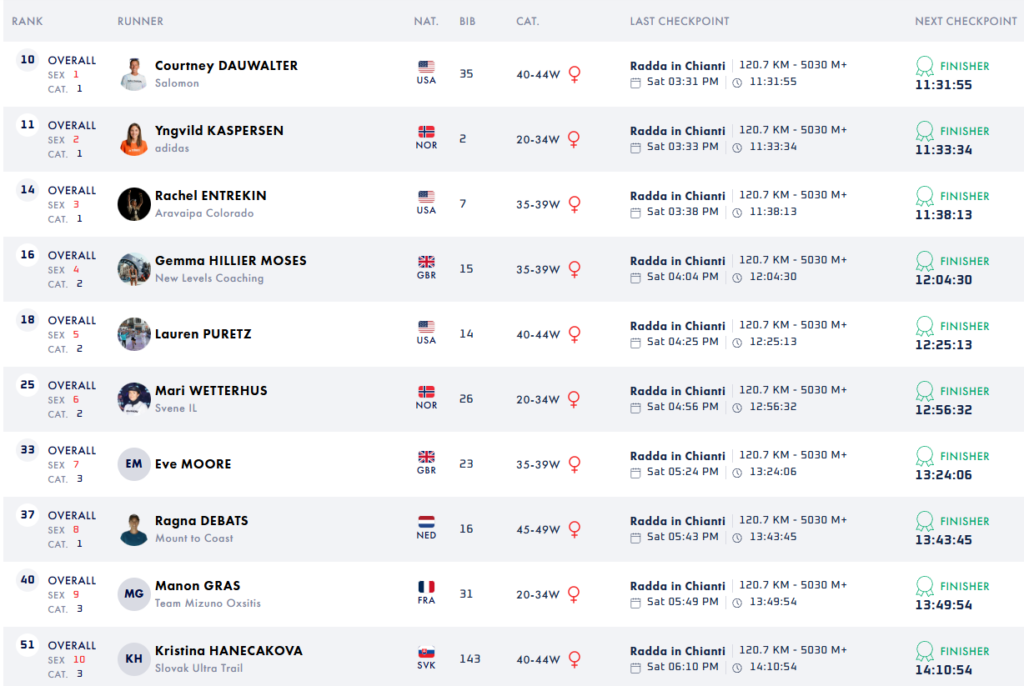
Task: Click Courtney Dauwalter's profile photo
Action: (x=134, y=74)
